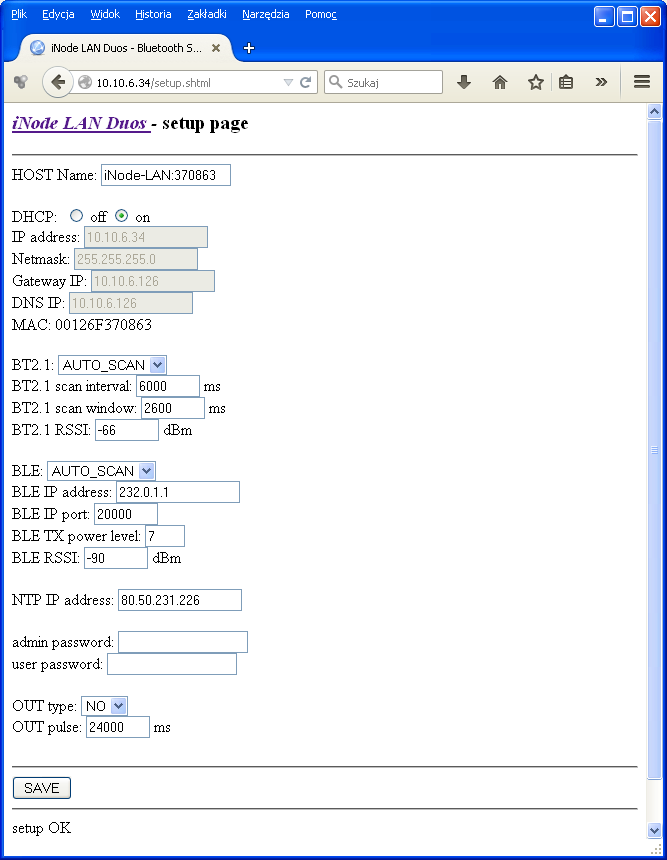
Task: Click the admin password field
Action: coord(183,642)
